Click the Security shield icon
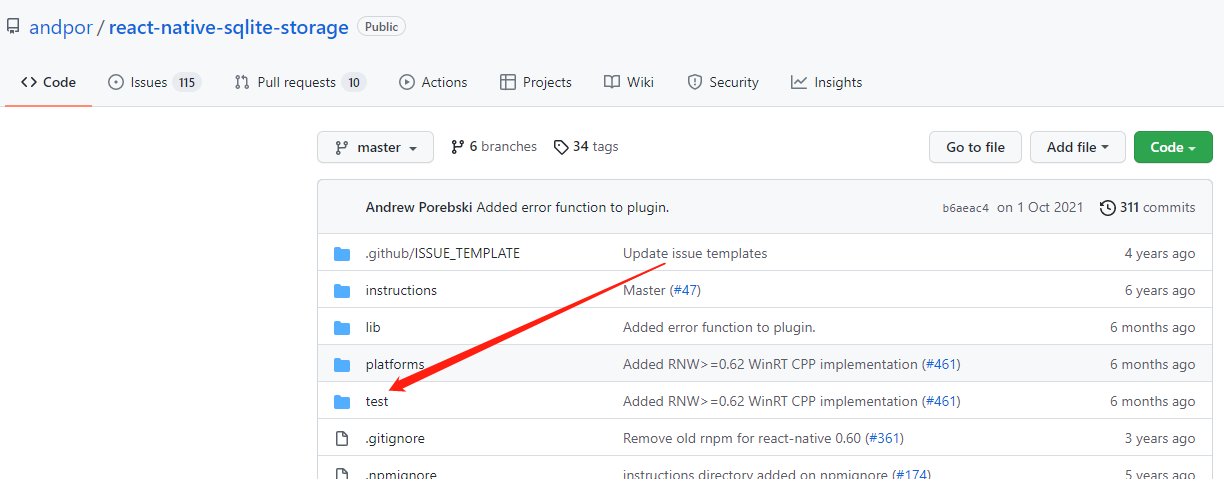Viewport: 1224px width, 479px height. (x=694, y=82)
